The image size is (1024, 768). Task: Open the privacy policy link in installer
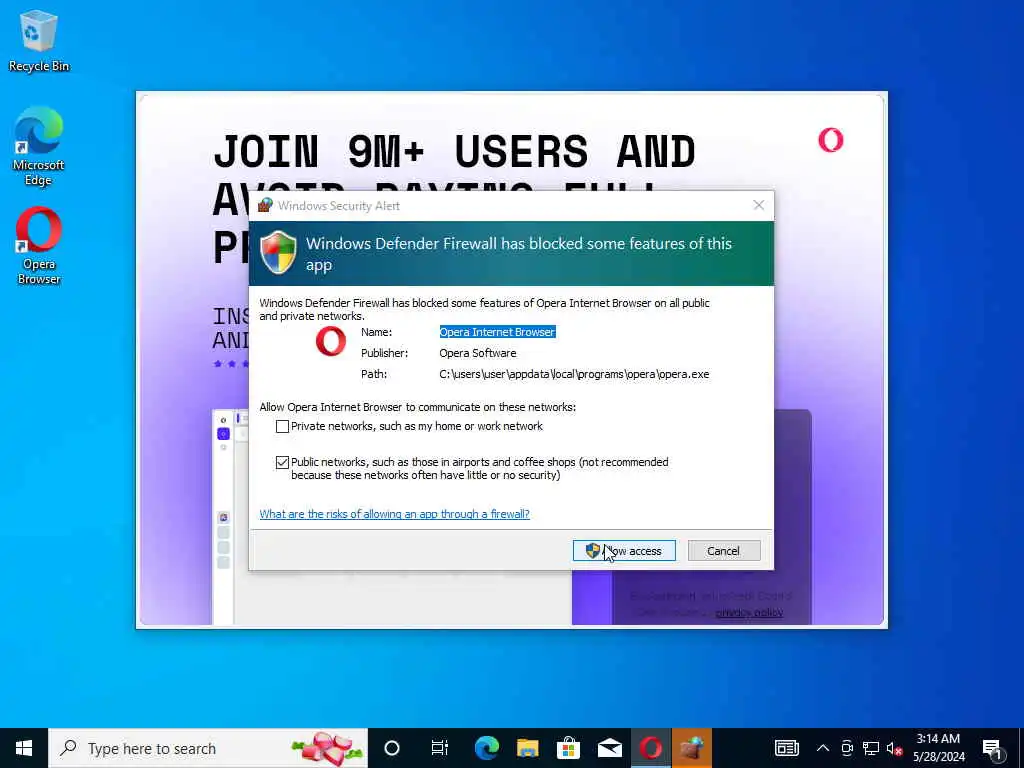tap(749, 613)
